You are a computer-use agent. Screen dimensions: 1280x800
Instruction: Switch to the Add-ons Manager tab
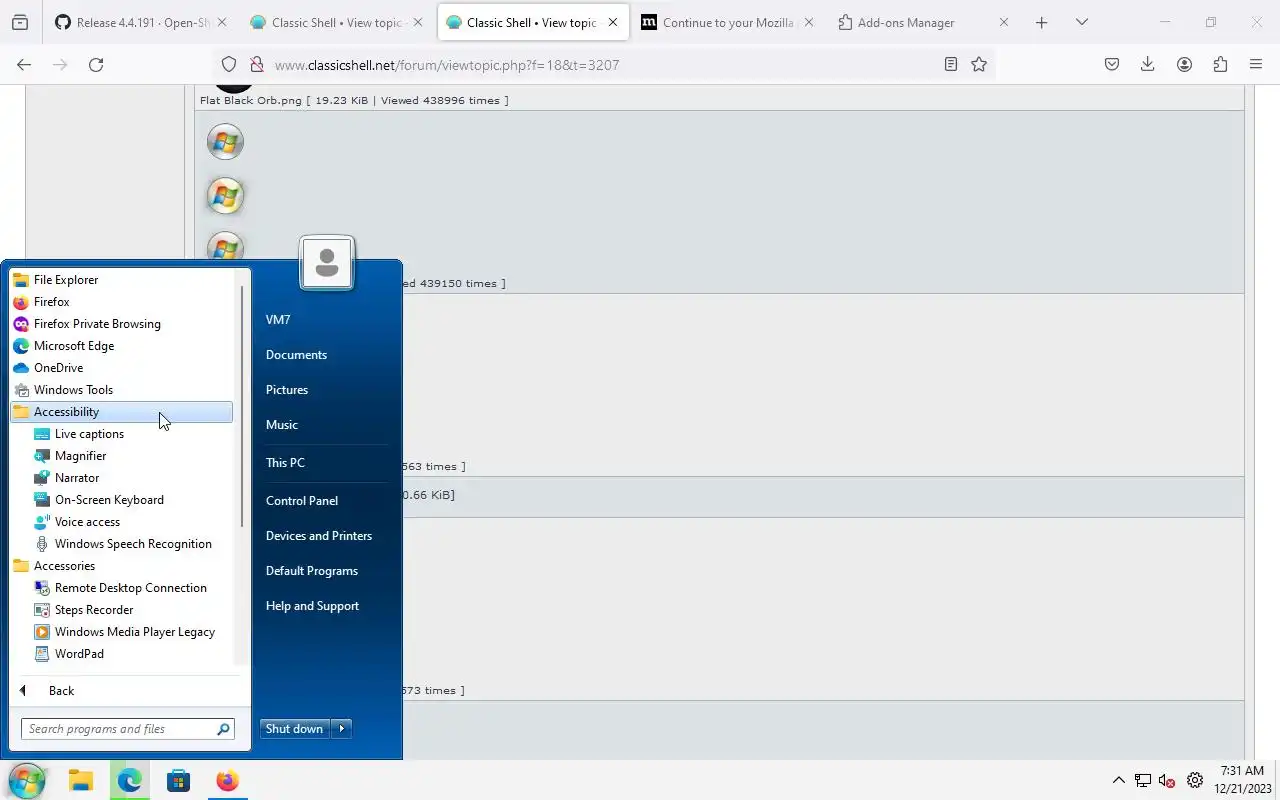924,22
